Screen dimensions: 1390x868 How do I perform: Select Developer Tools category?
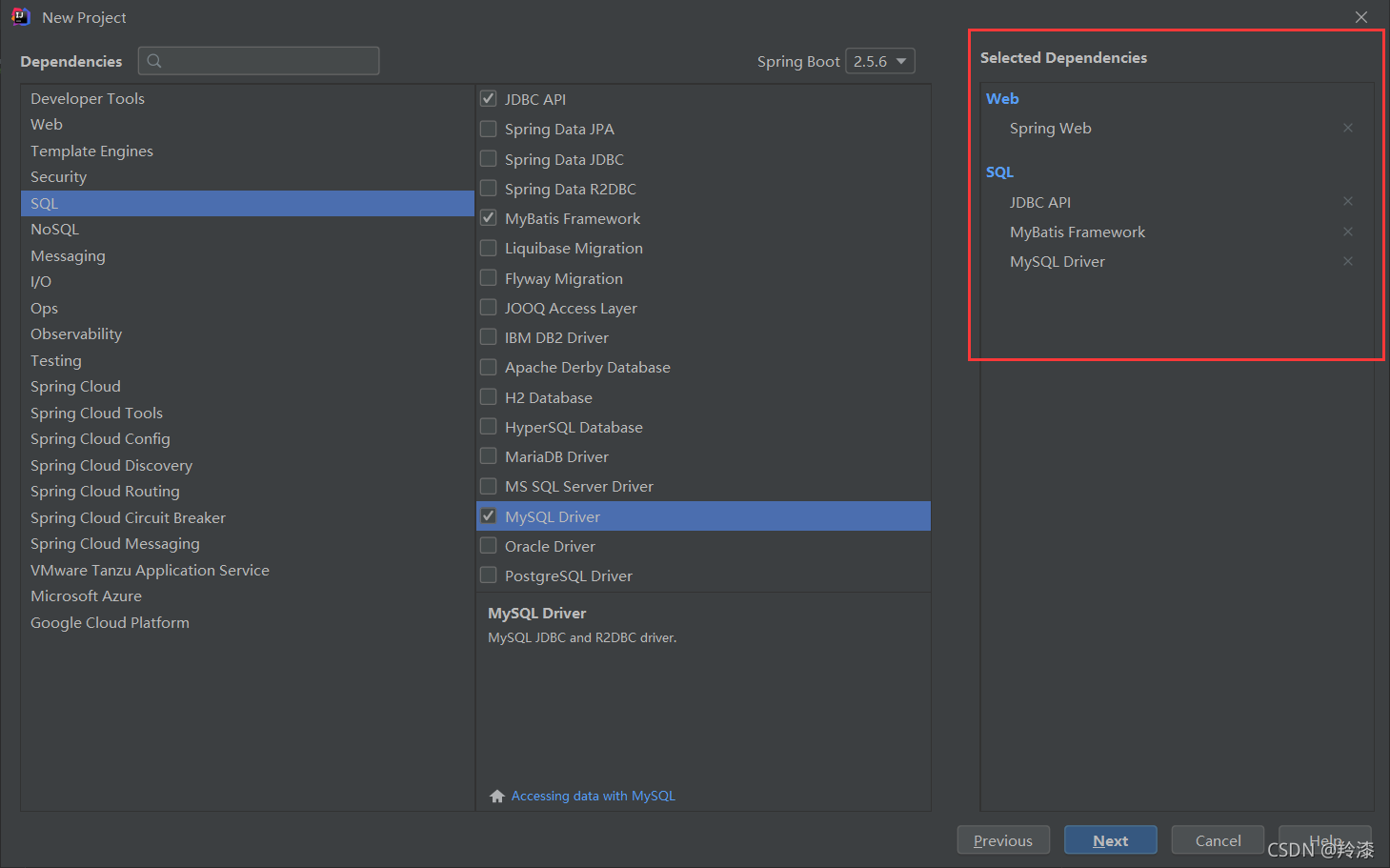248,98
